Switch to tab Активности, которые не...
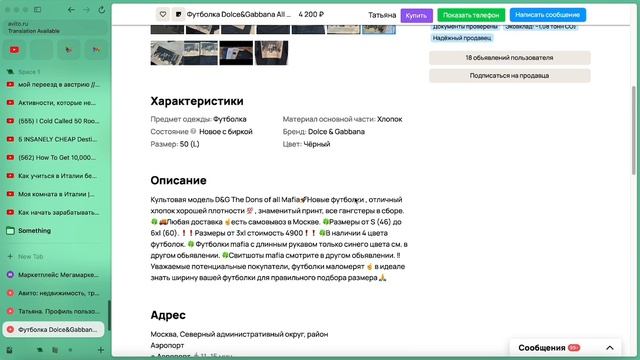Screen dimensions: 640x360 click(x=54, y=103)
